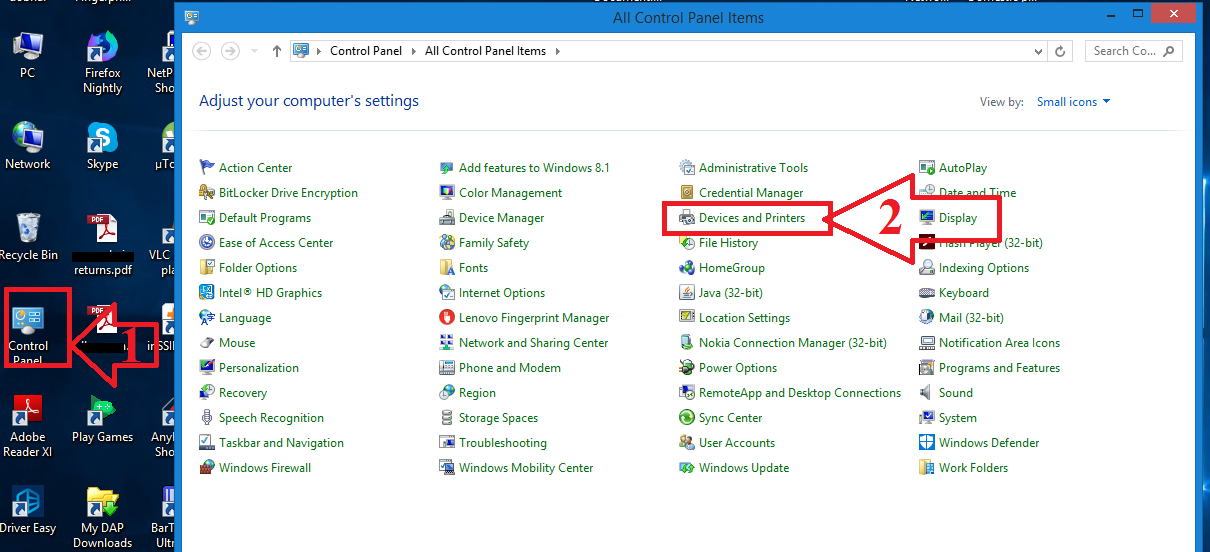Open the Device Manager icon
The height and width of the screenshot is (552, 1210).
pyautogui.click(x=447, y=218)
